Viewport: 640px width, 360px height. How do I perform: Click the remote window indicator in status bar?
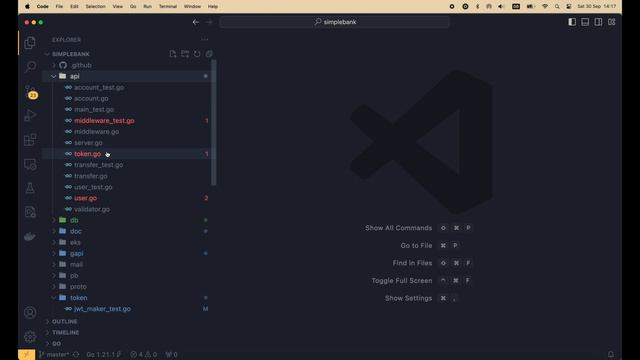coord(27,354)
